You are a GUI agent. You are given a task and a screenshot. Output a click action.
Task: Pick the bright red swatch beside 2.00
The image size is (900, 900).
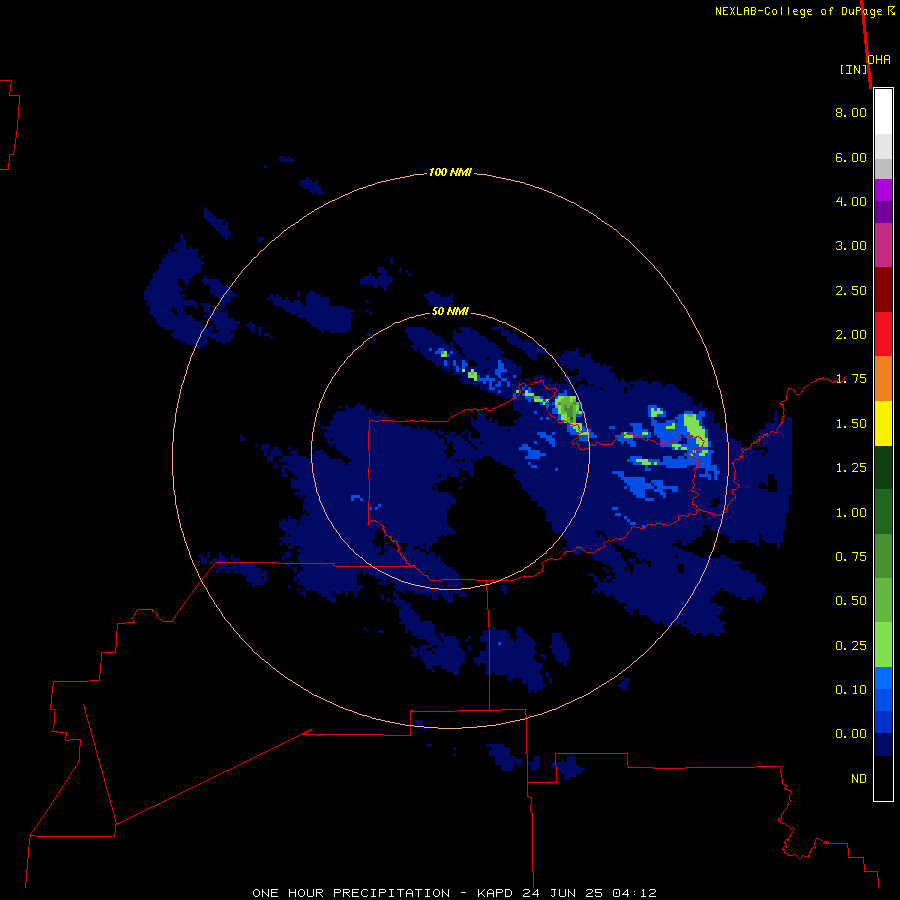click(x=883, y=334)
